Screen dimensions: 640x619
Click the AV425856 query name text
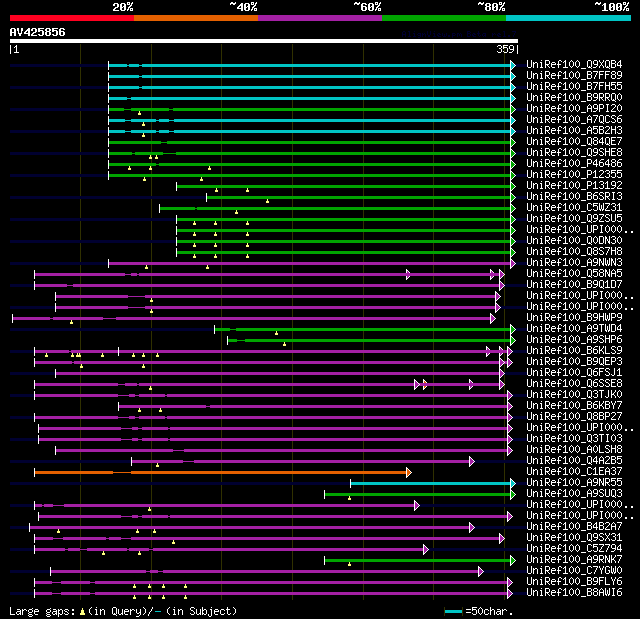tap(38, 32)
